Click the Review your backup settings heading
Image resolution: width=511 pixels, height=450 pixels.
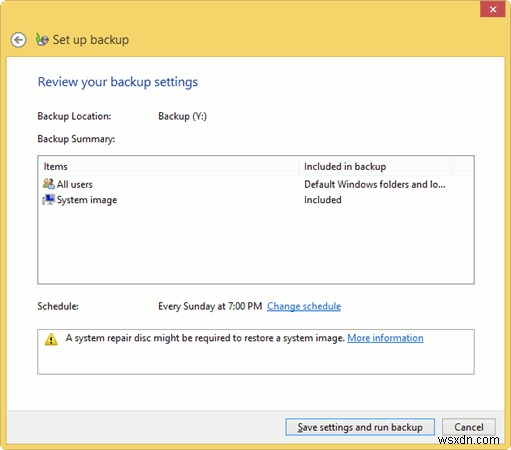click(118, 82)
